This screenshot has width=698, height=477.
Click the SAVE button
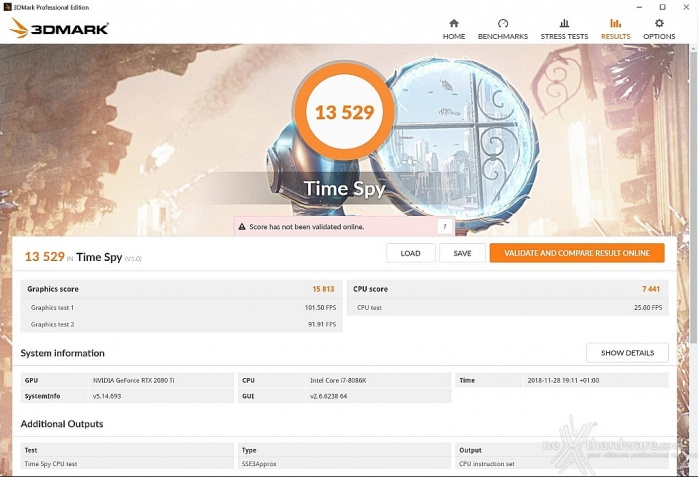(x=462, y=253)
